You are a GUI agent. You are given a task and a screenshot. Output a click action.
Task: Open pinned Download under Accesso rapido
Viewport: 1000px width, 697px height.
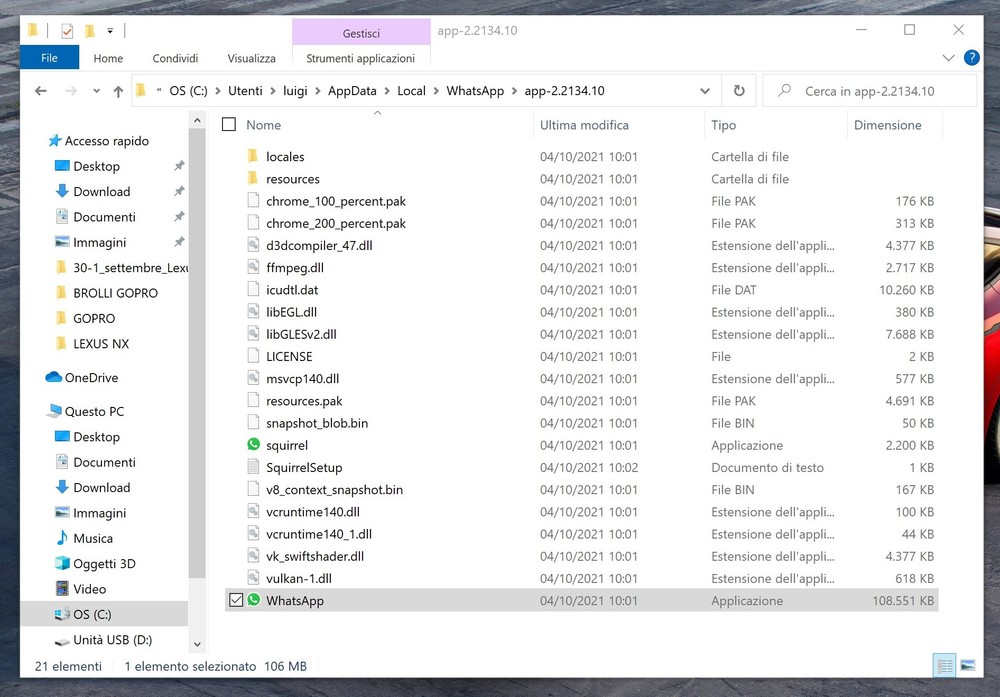pyautogui.click(x=101, y=191)
